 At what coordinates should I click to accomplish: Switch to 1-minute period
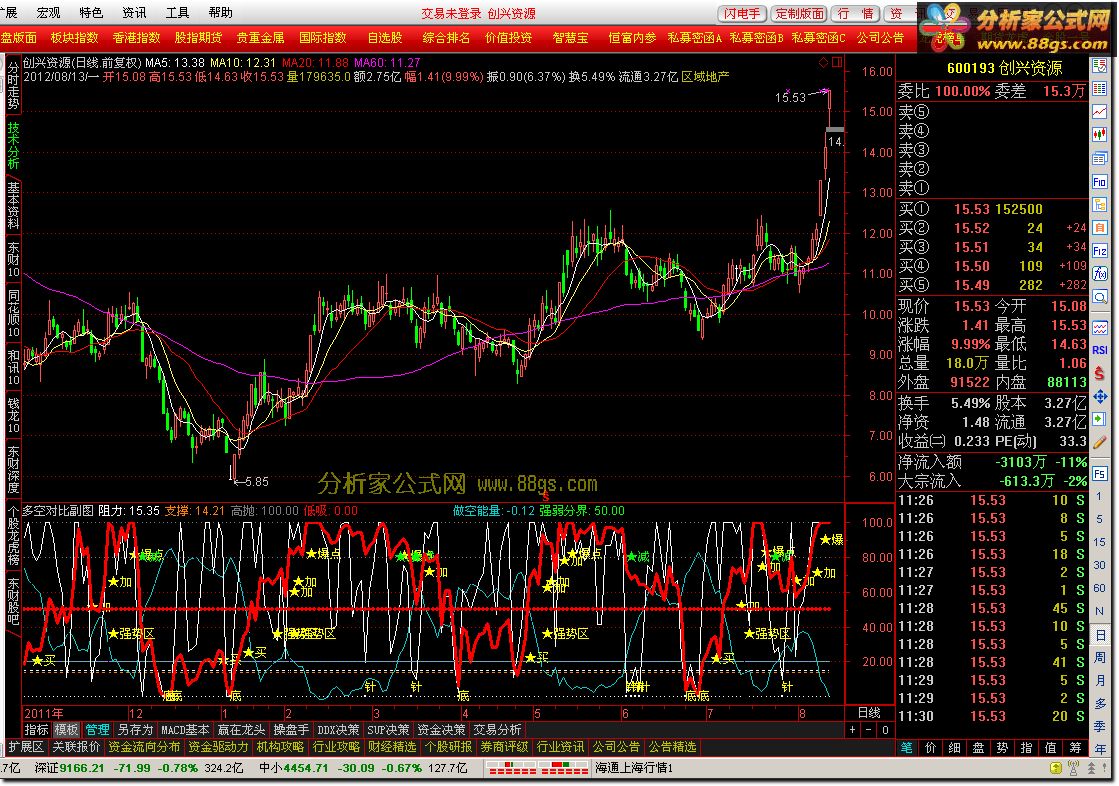click(x=1100, y=496)
